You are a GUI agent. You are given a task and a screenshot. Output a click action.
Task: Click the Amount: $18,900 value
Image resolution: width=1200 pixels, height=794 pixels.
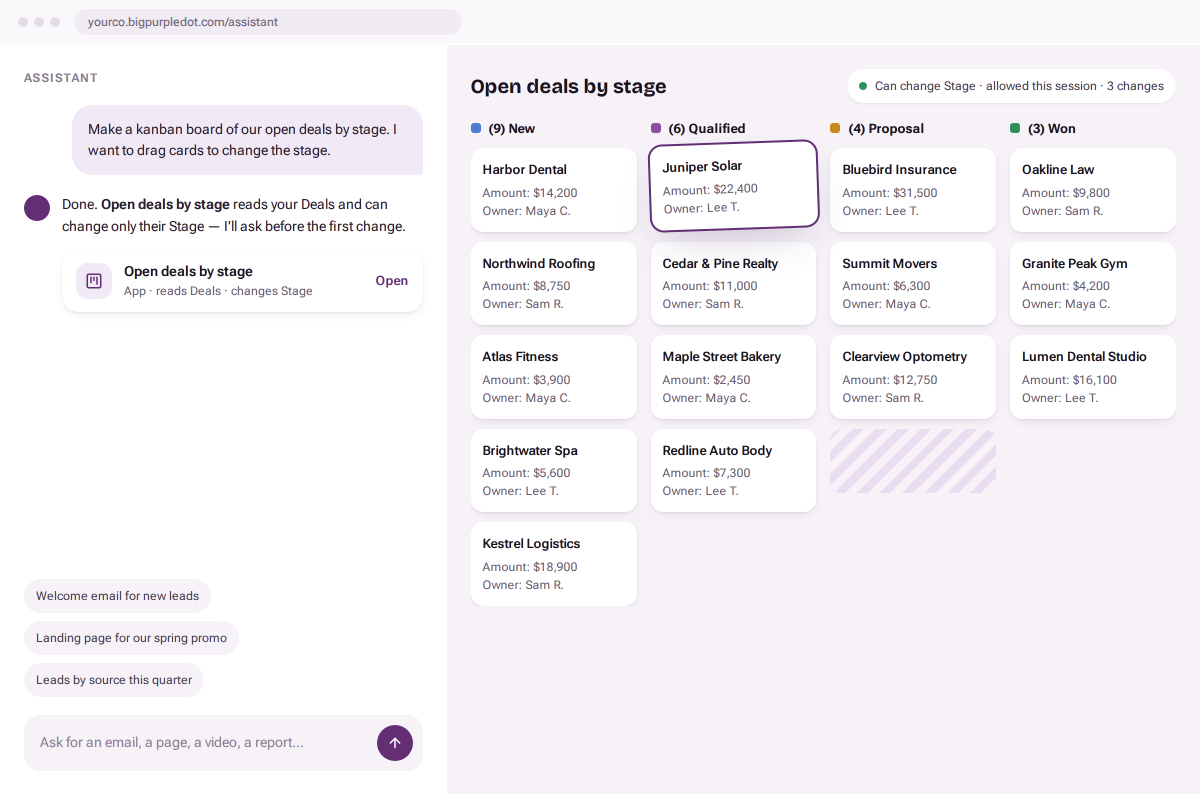click(x=530, y=567)
